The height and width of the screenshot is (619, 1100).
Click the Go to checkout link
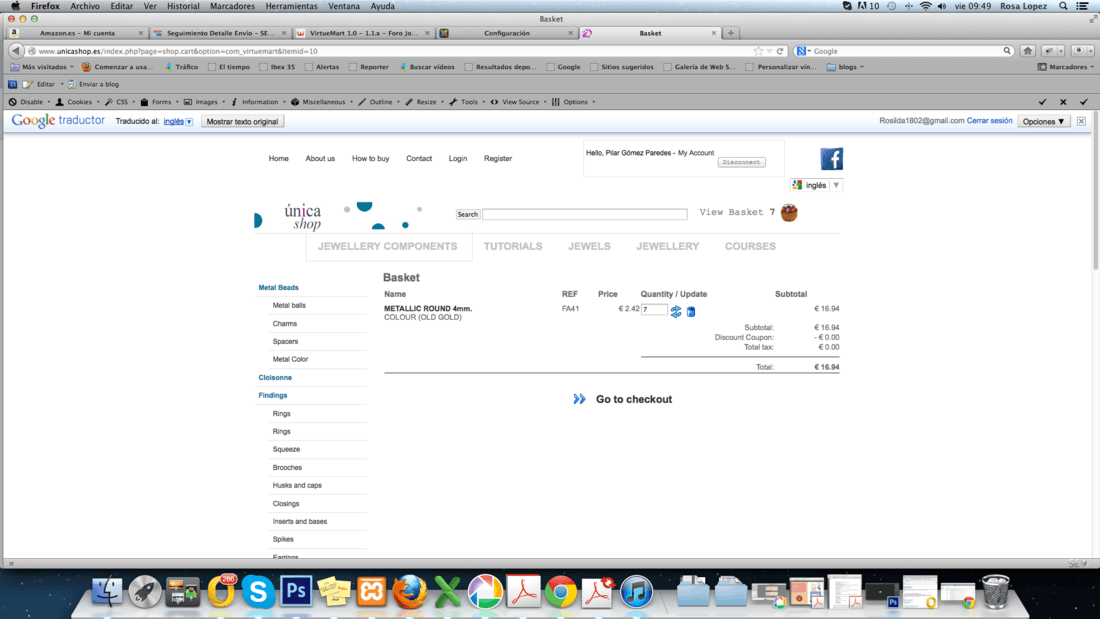[x=633, y=399]
